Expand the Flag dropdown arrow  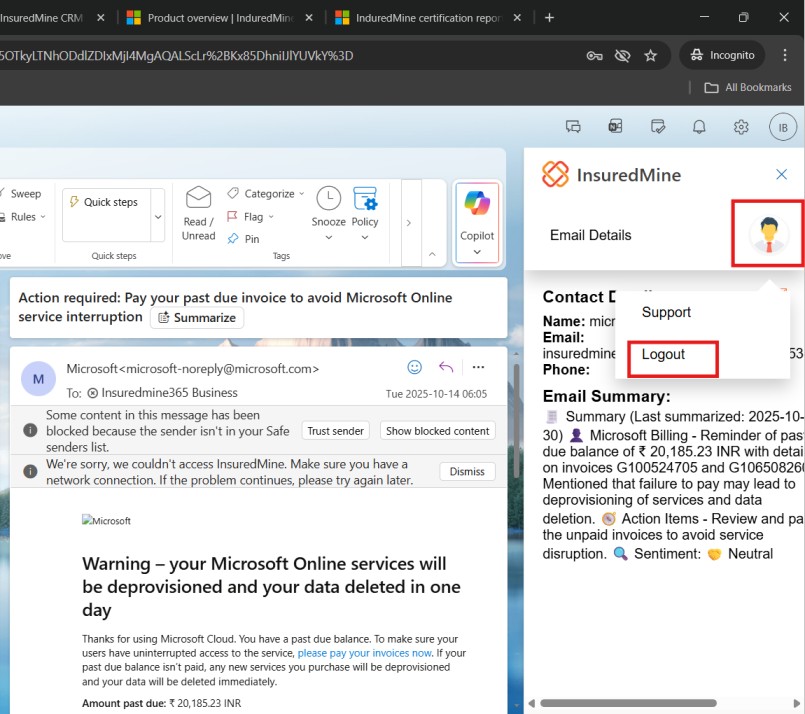[271, 217]
